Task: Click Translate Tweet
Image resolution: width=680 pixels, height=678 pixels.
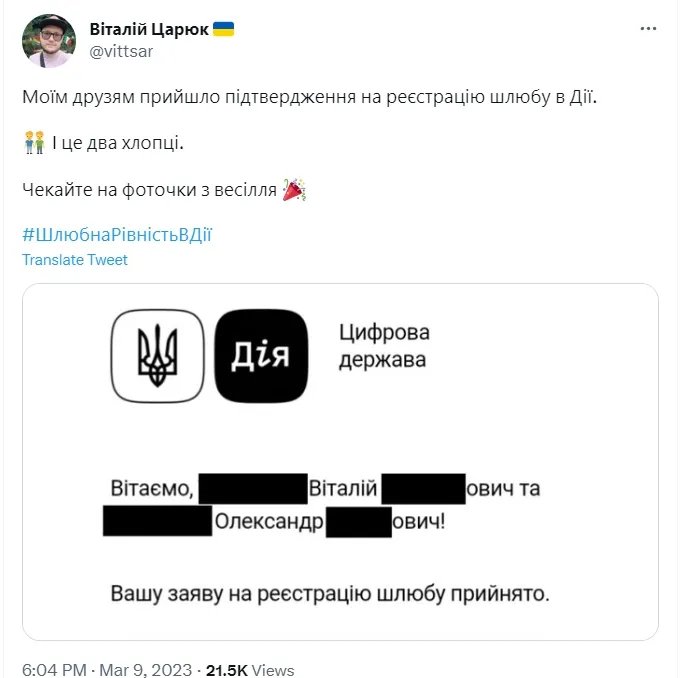Action: pos(75,260)
